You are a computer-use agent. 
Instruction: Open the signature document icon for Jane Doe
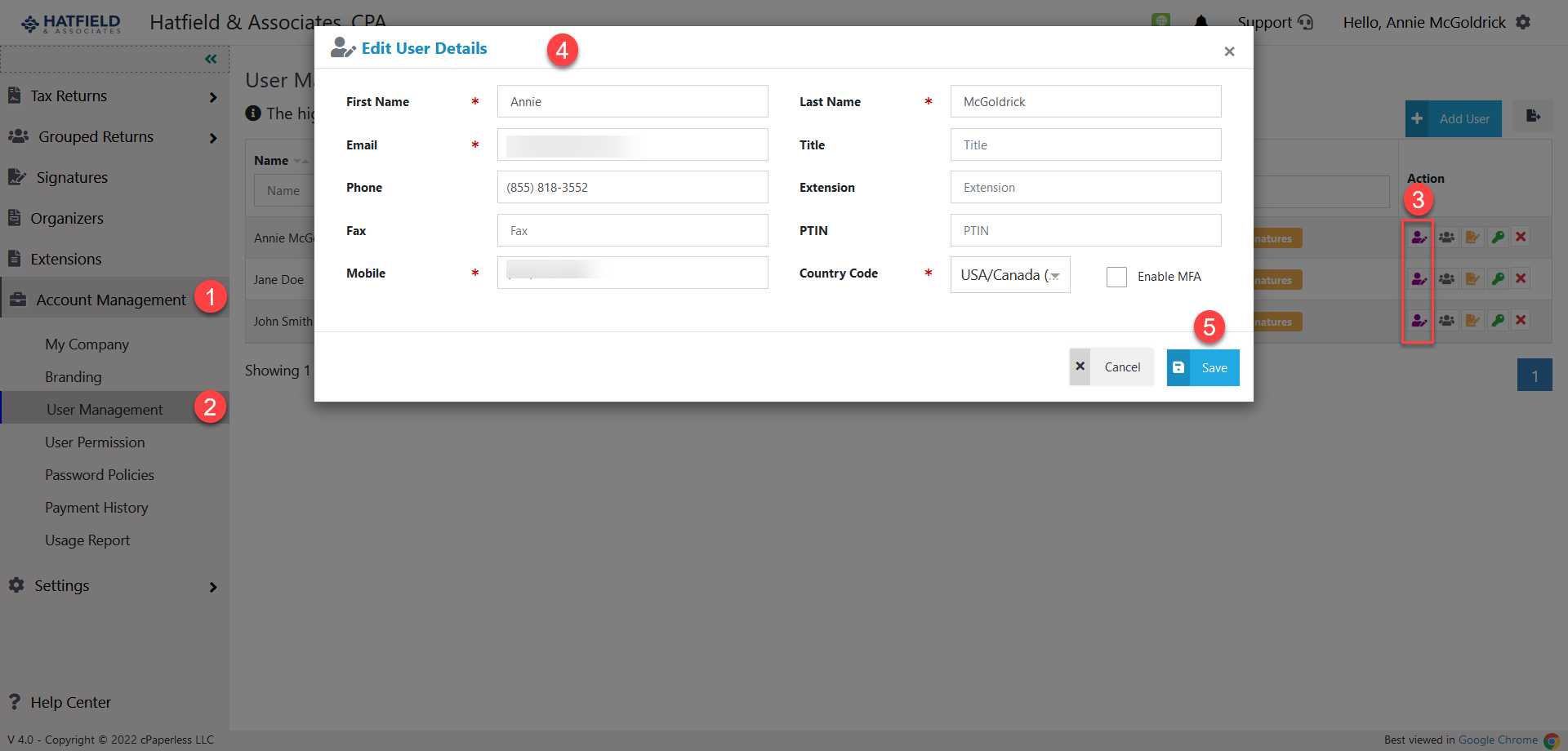[x=1472, y=278]
